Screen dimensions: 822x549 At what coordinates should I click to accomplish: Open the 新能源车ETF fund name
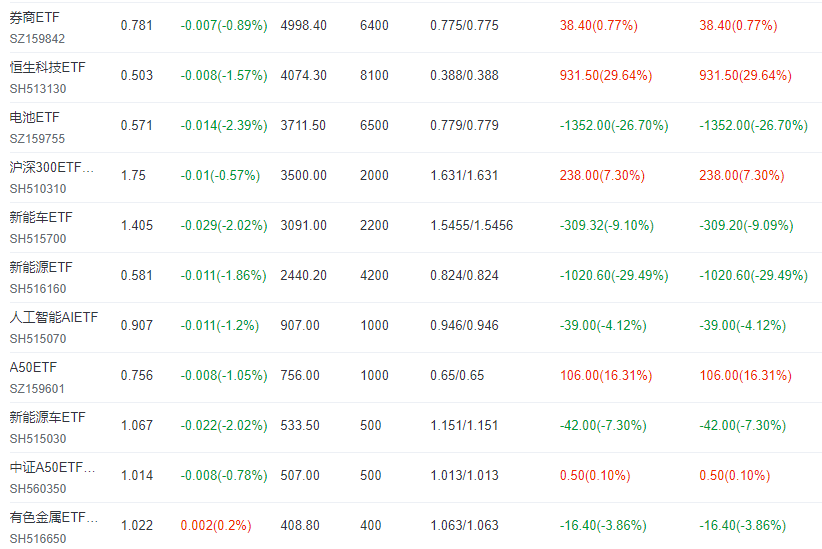click(x=47, y=418)
